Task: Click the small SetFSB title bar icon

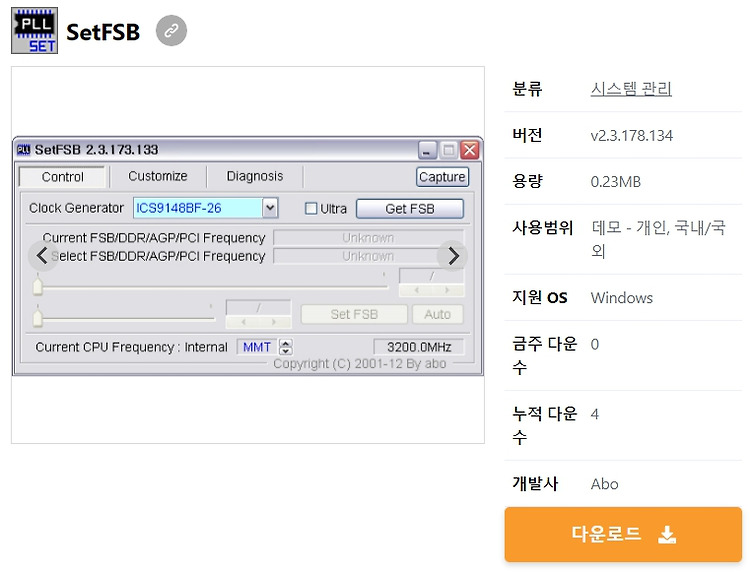Action: 23,150
